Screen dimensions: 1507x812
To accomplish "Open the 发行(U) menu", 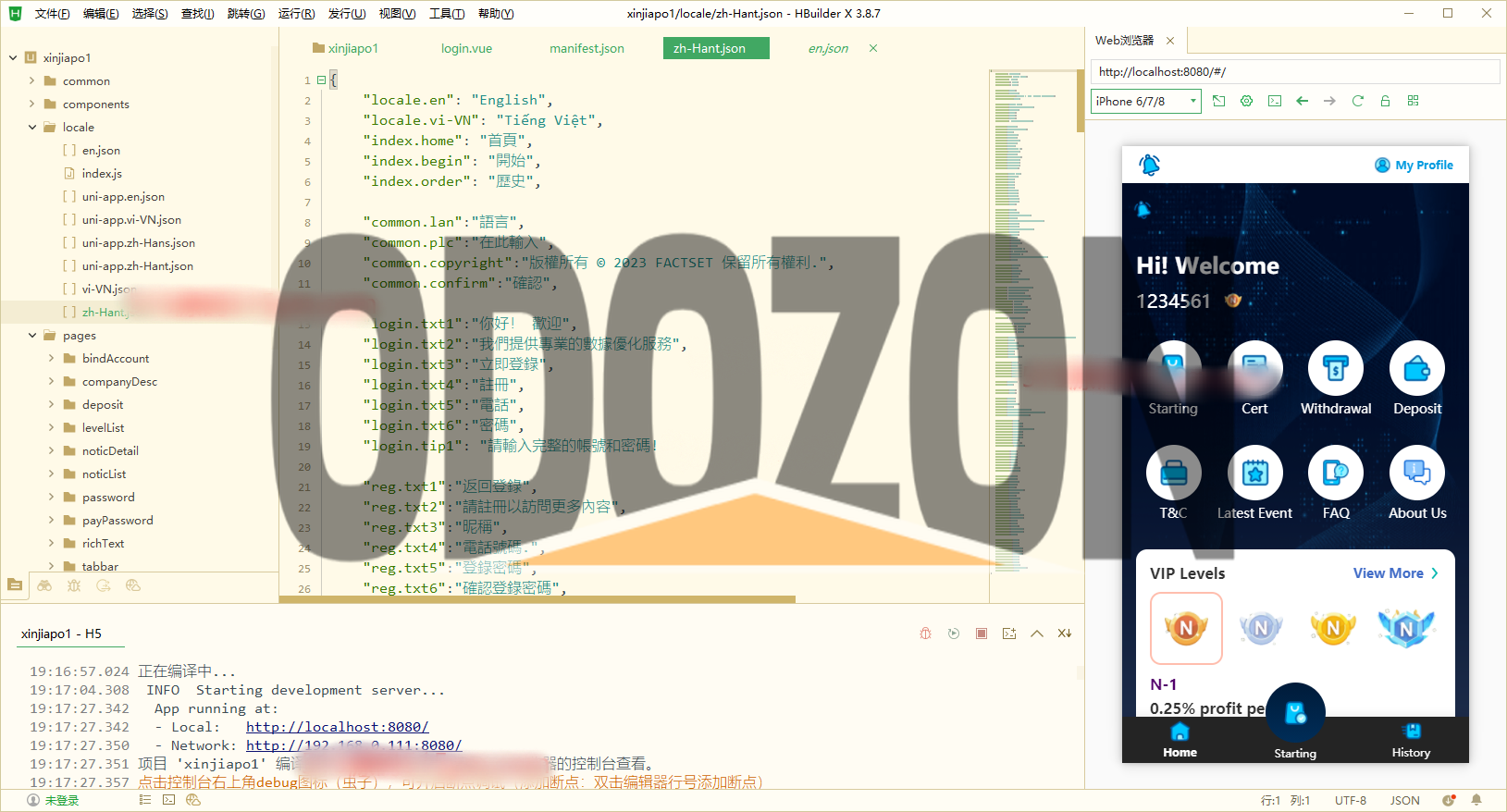I will click(347, 14).
